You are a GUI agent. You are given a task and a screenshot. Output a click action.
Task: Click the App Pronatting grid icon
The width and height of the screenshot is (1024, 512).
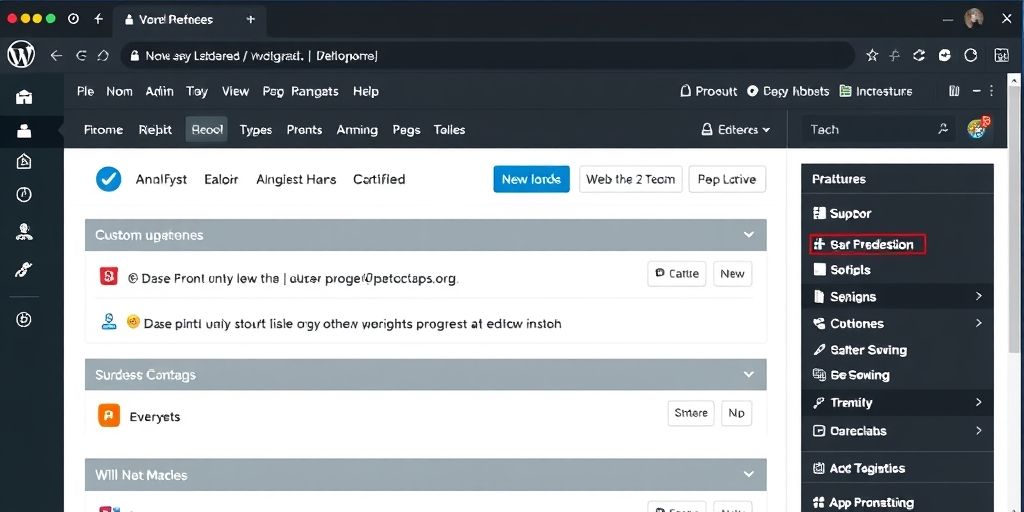pyautogui.click(x=819, y=503)
